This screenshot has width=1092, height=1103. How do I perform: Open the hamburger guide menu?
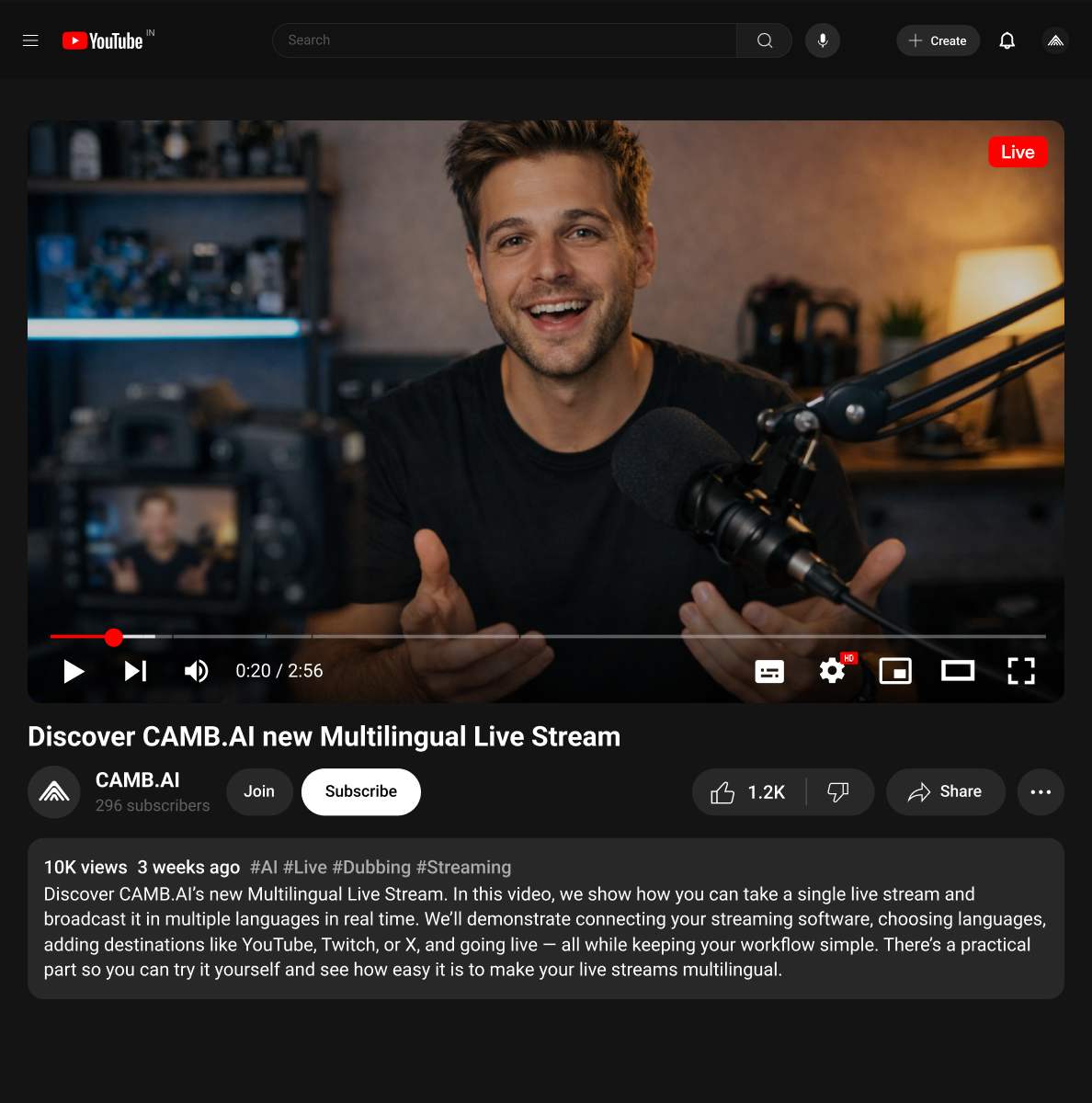(30, 40)
